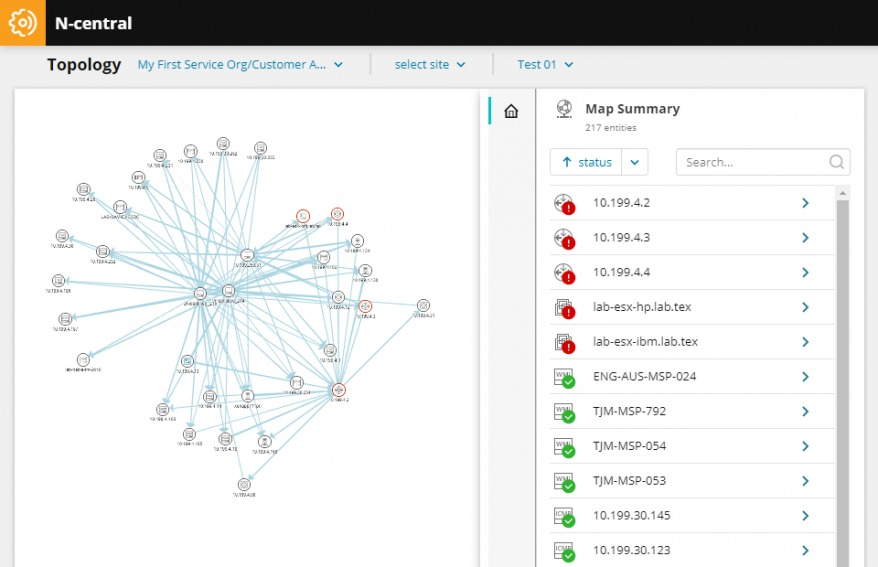Expand the sort options arrow next to status
878x567 pixels.
click(635, 162)
